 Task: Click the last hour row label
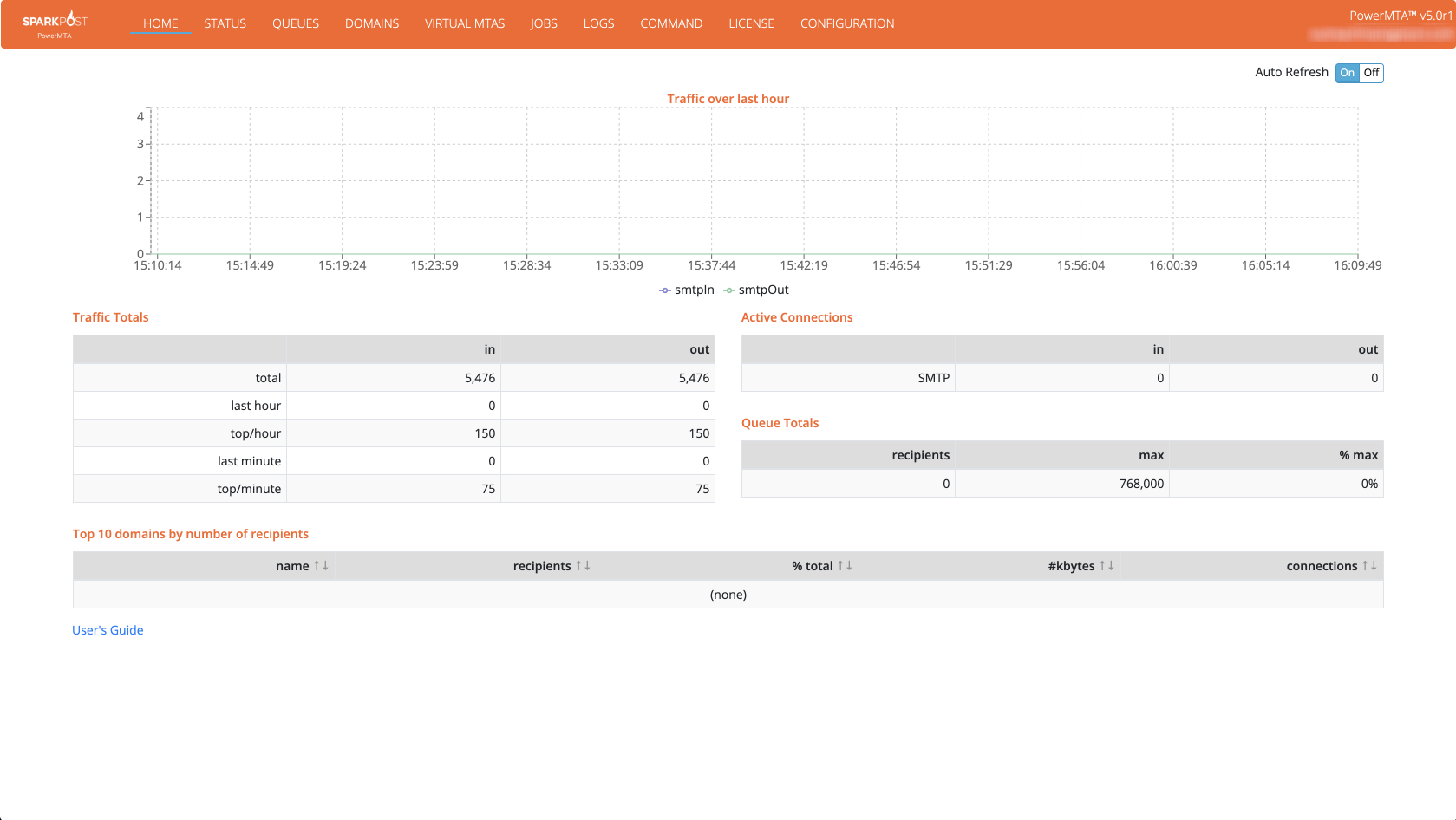click(x=256, y=406)
